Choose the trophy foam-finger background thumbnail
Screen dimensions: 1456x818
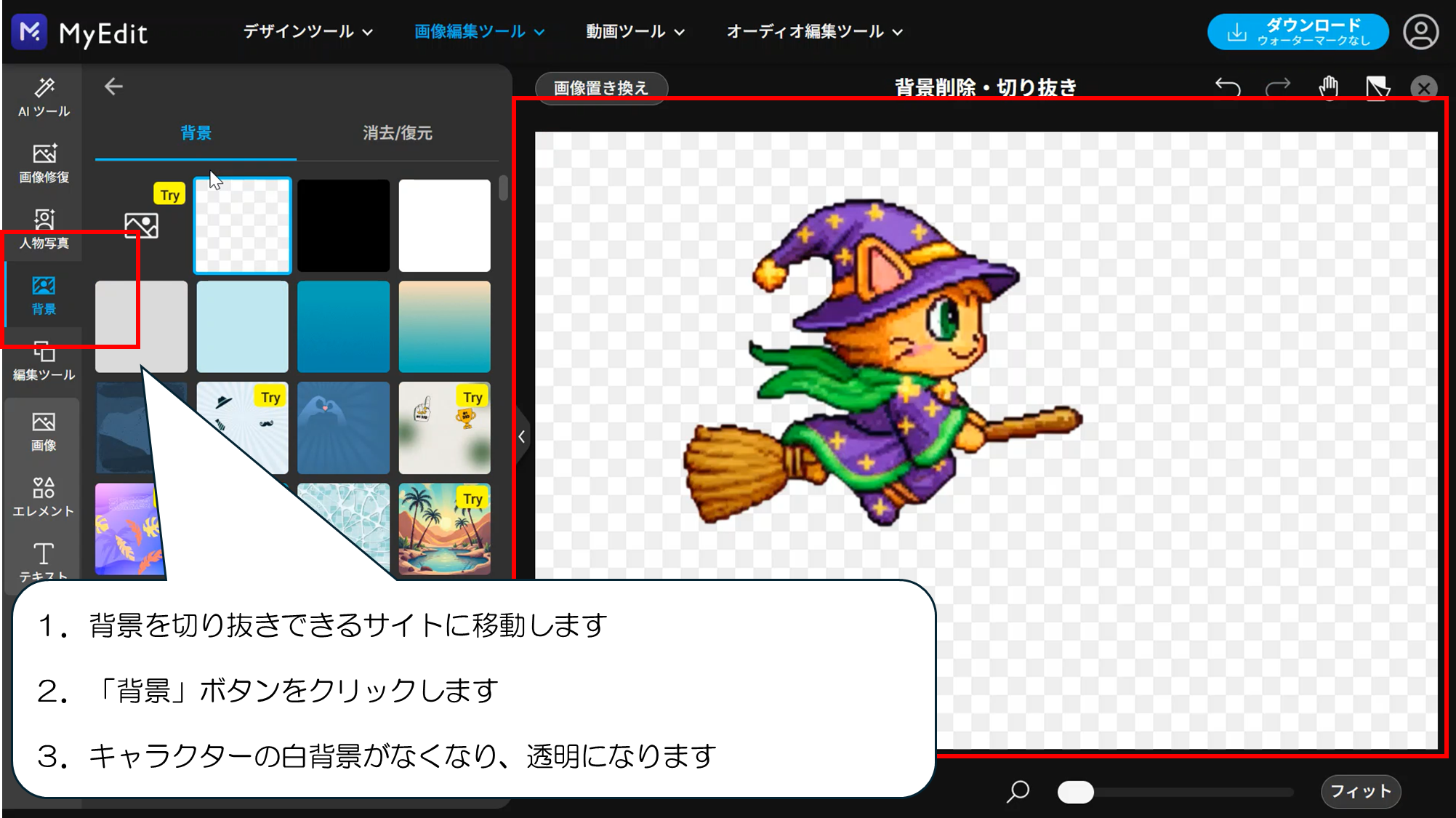click(444, 428)
